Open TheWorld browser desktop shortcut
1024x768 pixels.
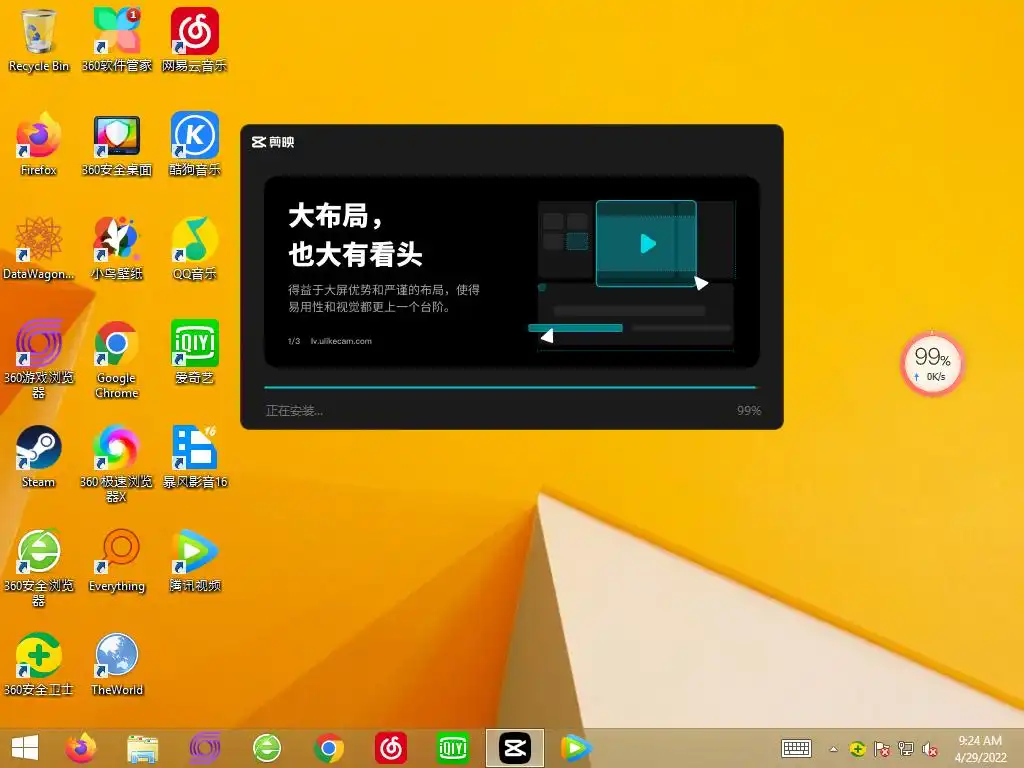pos(116,664)
